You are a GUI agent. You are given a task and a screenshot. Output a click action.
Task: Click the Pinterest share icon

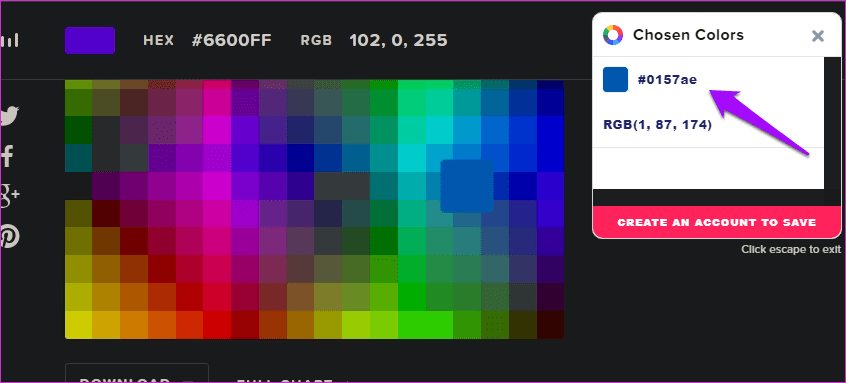(9, 236)
